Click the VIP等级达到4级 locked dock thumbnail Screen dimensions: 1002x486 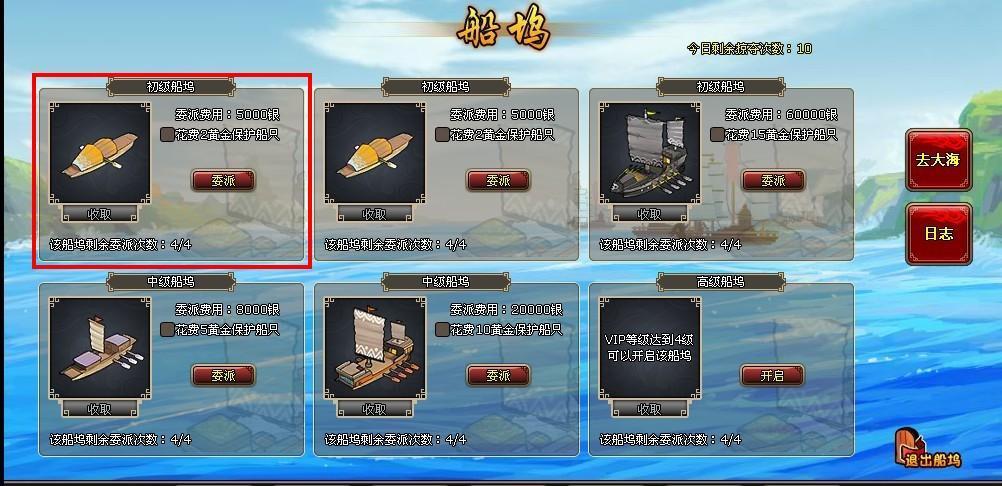point(650,348)
